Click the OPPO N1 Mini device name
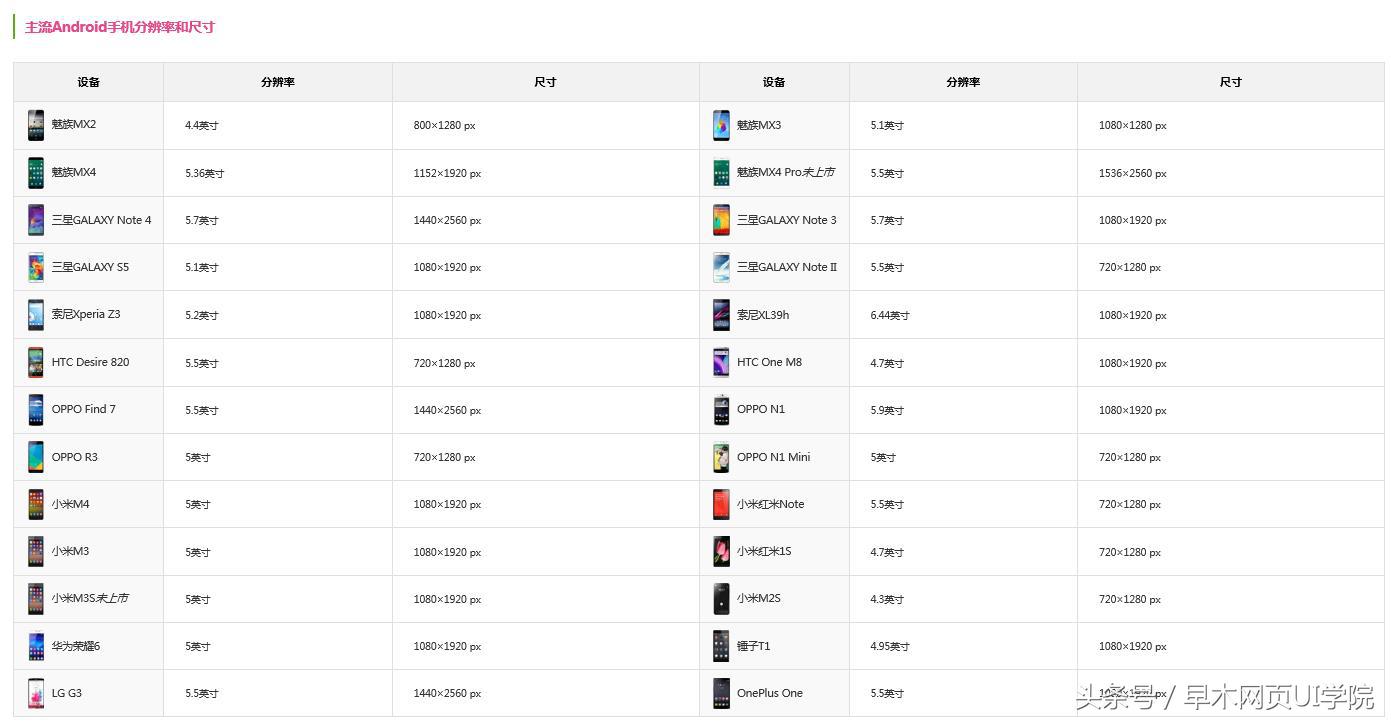Screen dimensions: 1391x721 773,457
